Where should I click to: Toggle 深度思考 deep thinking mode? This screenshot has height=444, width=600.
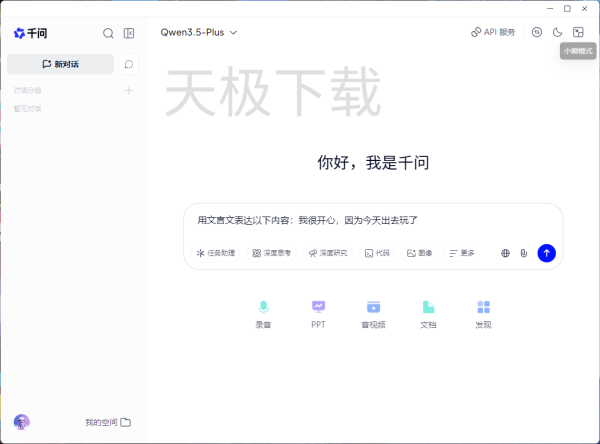(x=271, y=253)
